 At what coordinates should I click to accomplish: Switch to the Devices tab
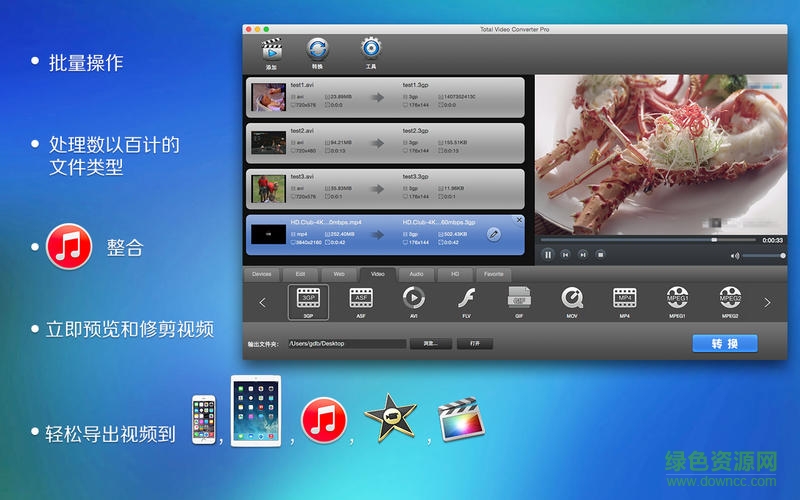(261, 274)
